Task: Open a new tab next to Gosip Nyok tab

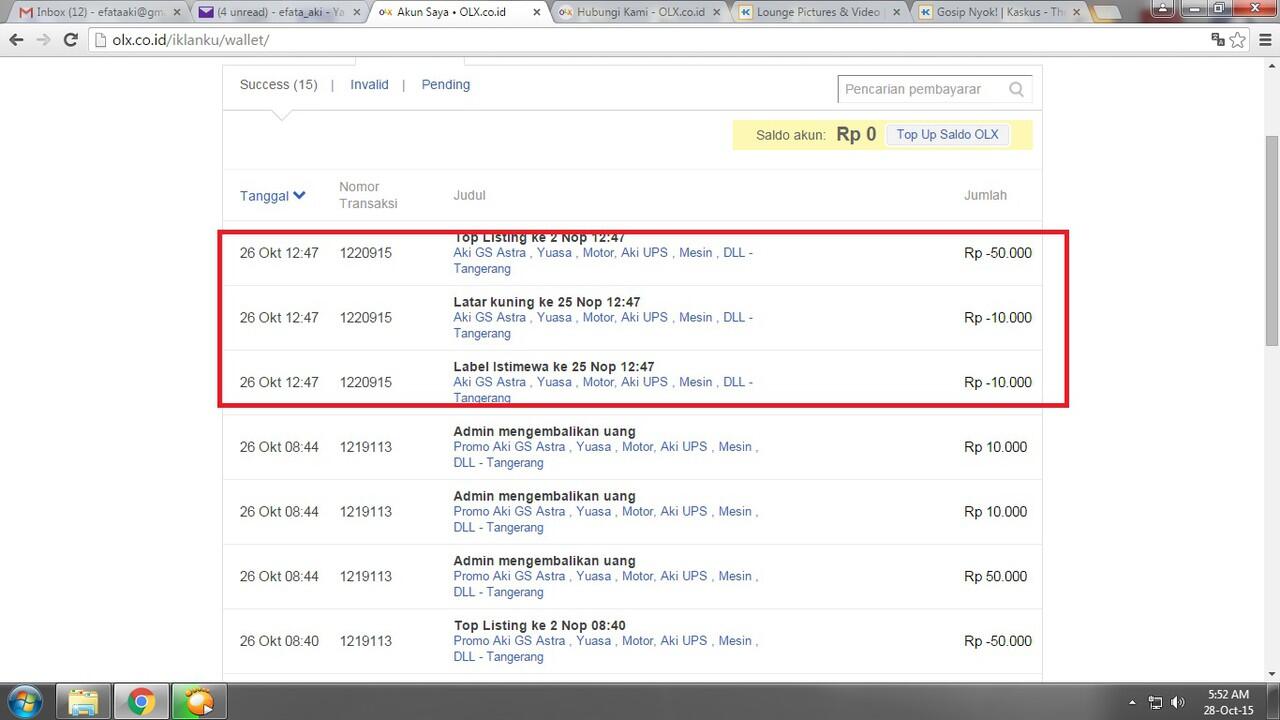Action: tap(1108, 13)
